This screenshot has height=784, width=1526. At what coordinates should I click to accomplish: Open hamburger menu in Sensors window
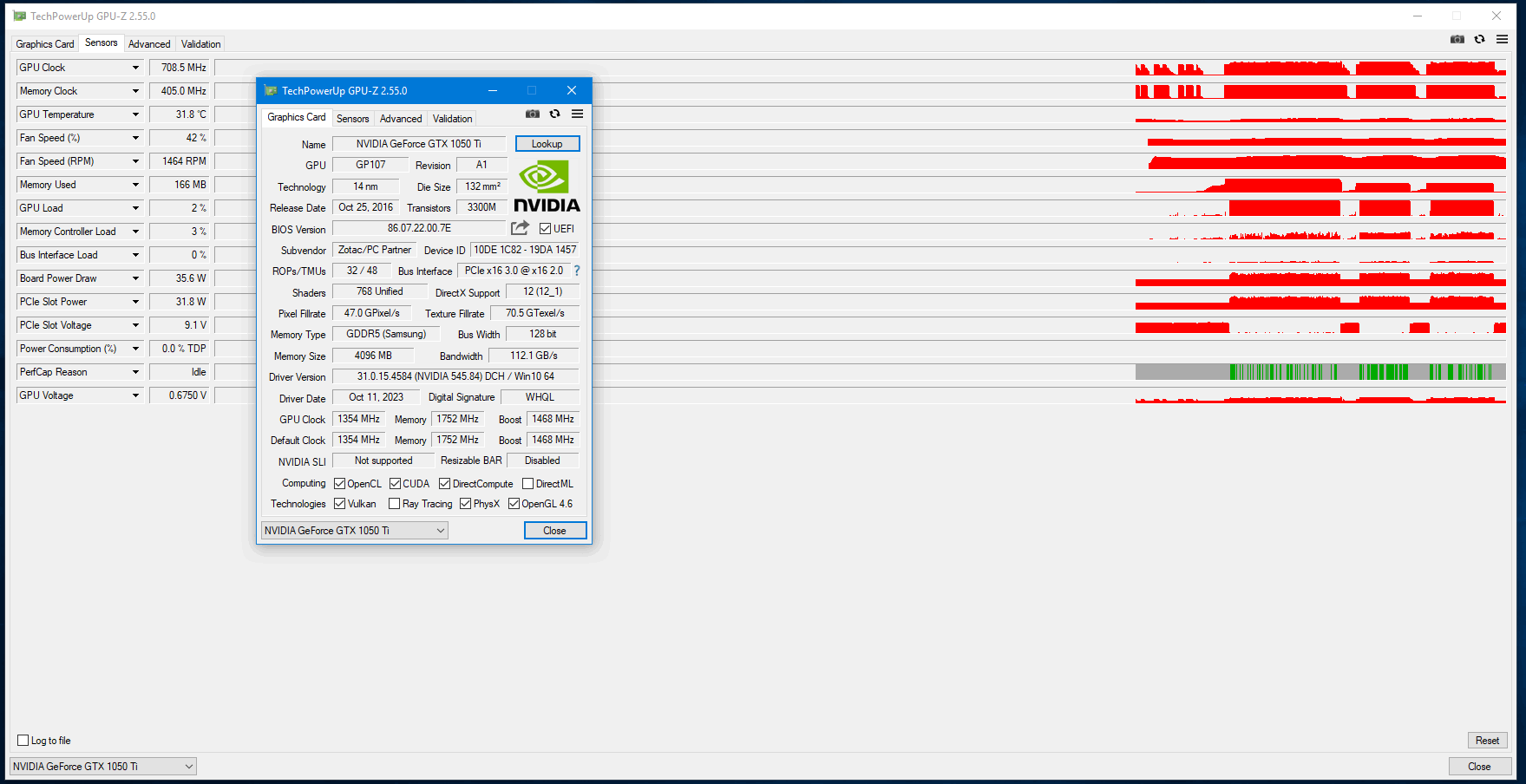[x=1503, y=39]
